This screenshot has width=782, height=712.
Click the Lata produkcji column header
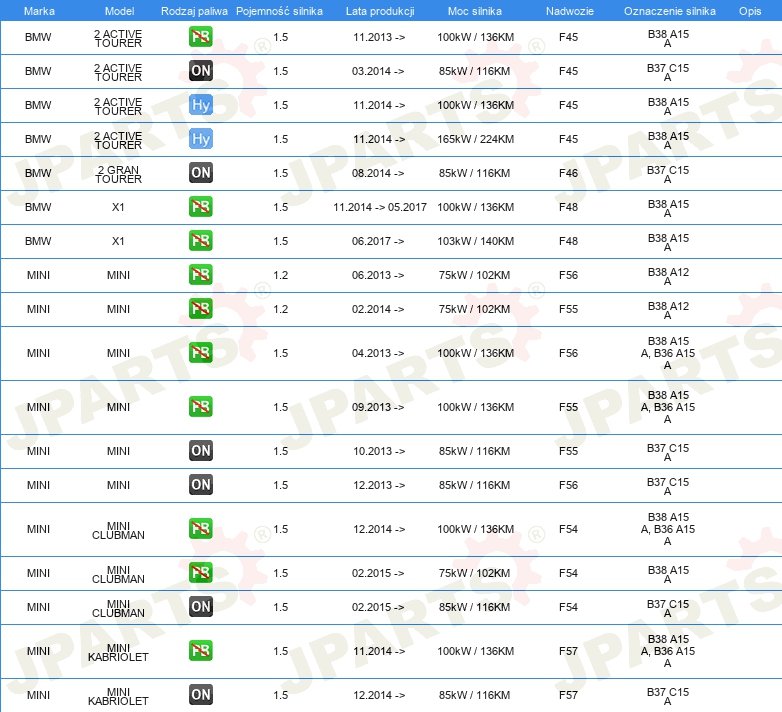(x=380, y=11)
